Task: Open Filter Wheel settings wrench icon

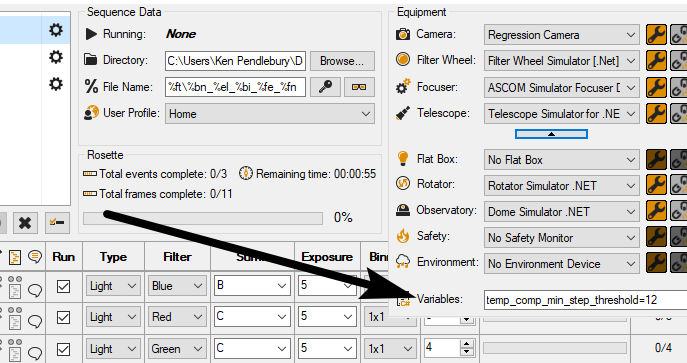Action: (x=656, y=61)
